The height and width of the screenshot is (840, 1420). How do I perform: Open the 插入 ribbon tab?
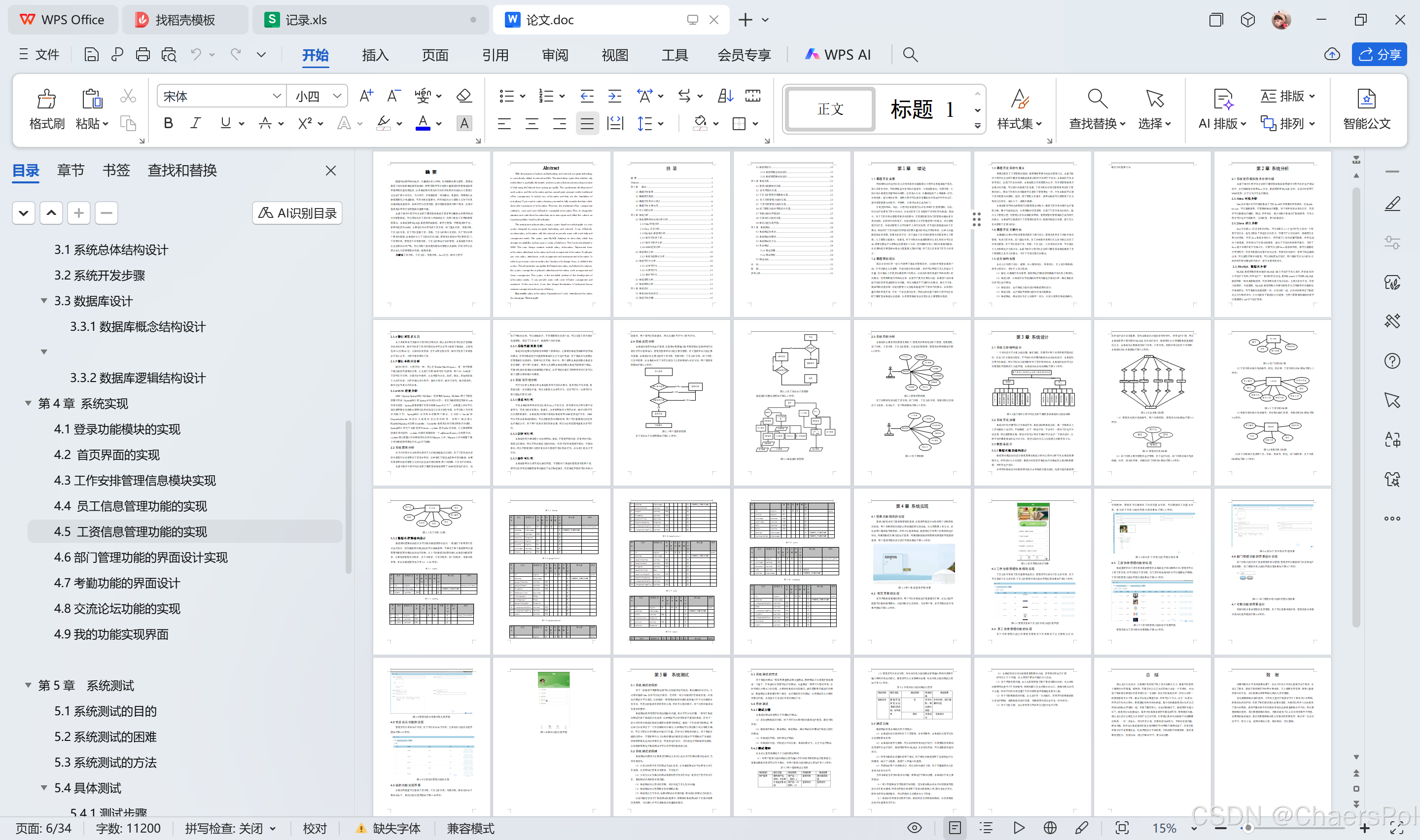coord(375,55)
